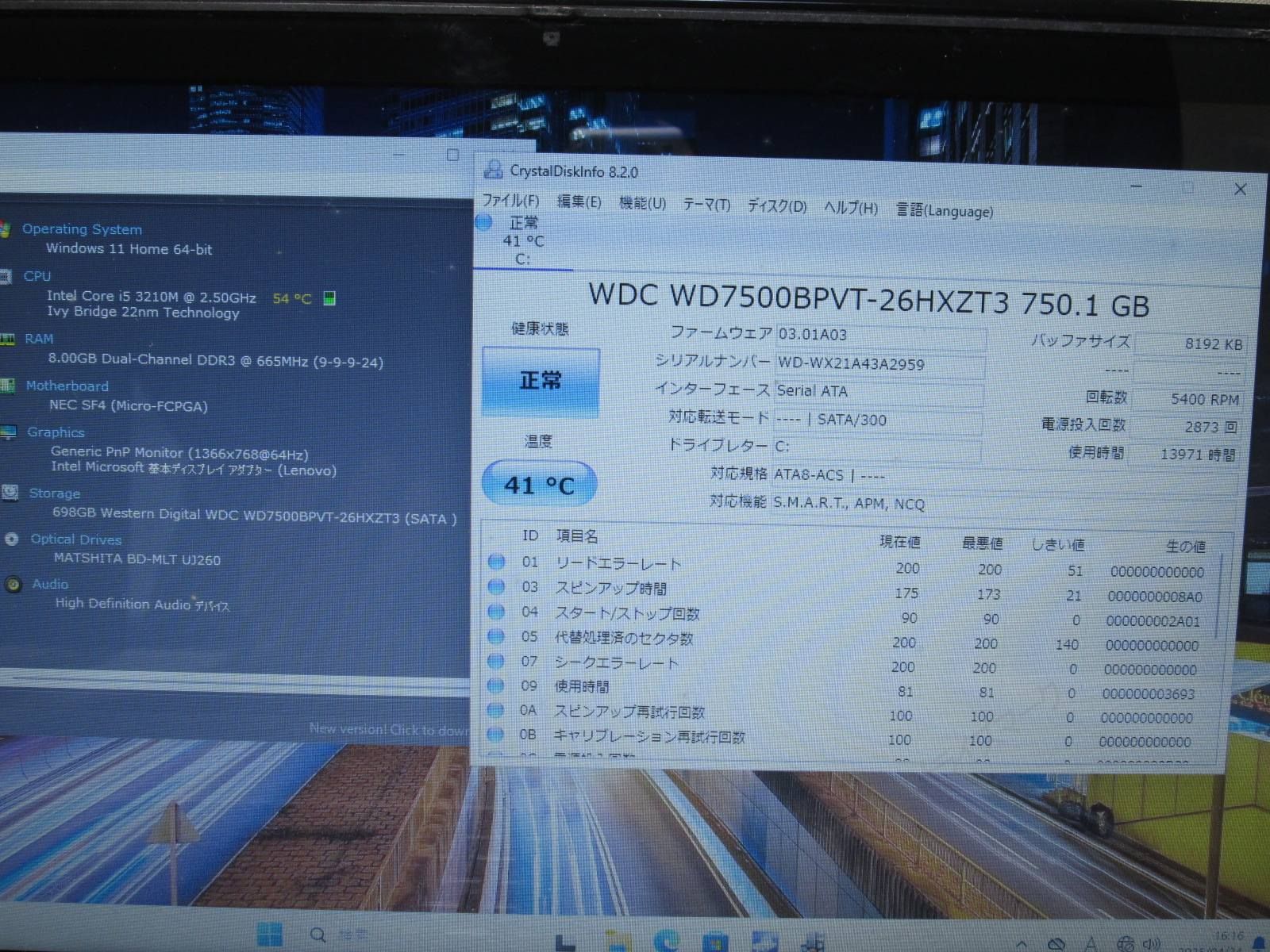Click the green CPU temperature indicator in Speccy
Image resolution: width=1270 pixels, height=952 pixels.
pos(329,298)
